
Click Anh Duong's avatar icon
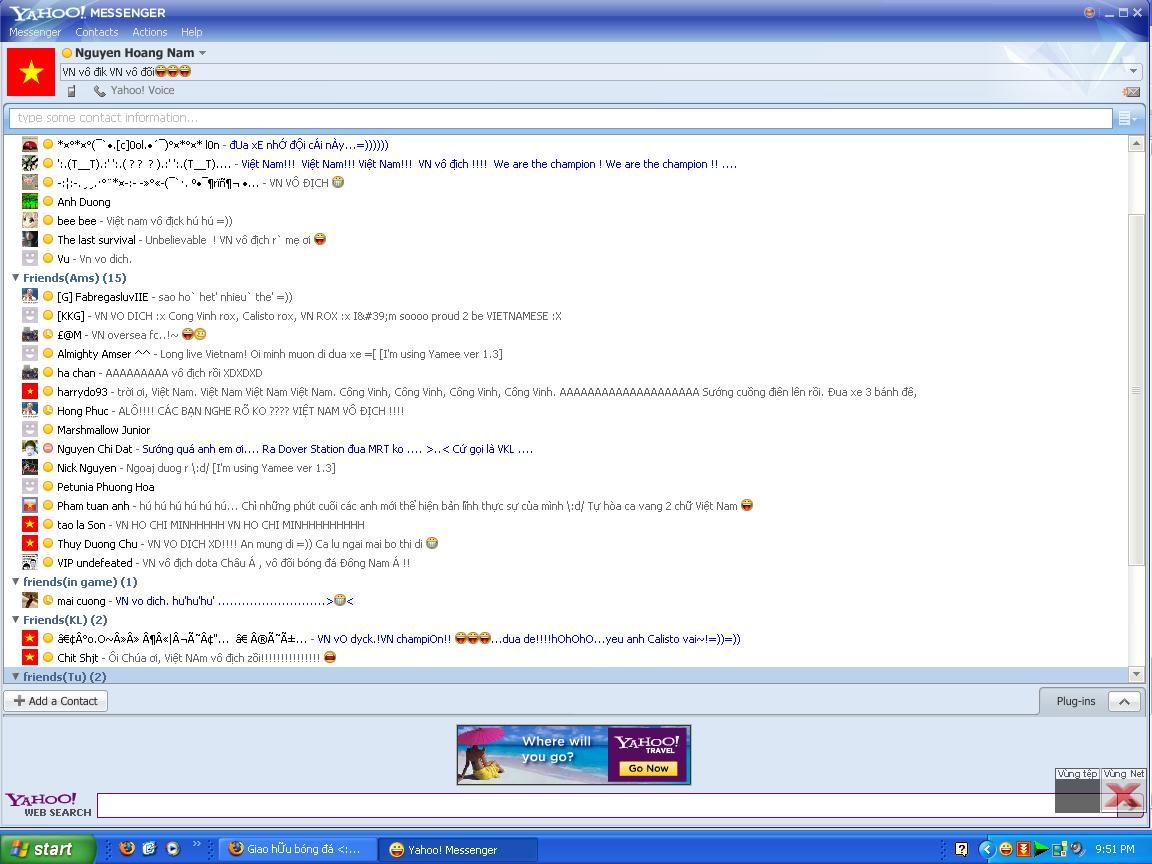[x=30, y=202]
